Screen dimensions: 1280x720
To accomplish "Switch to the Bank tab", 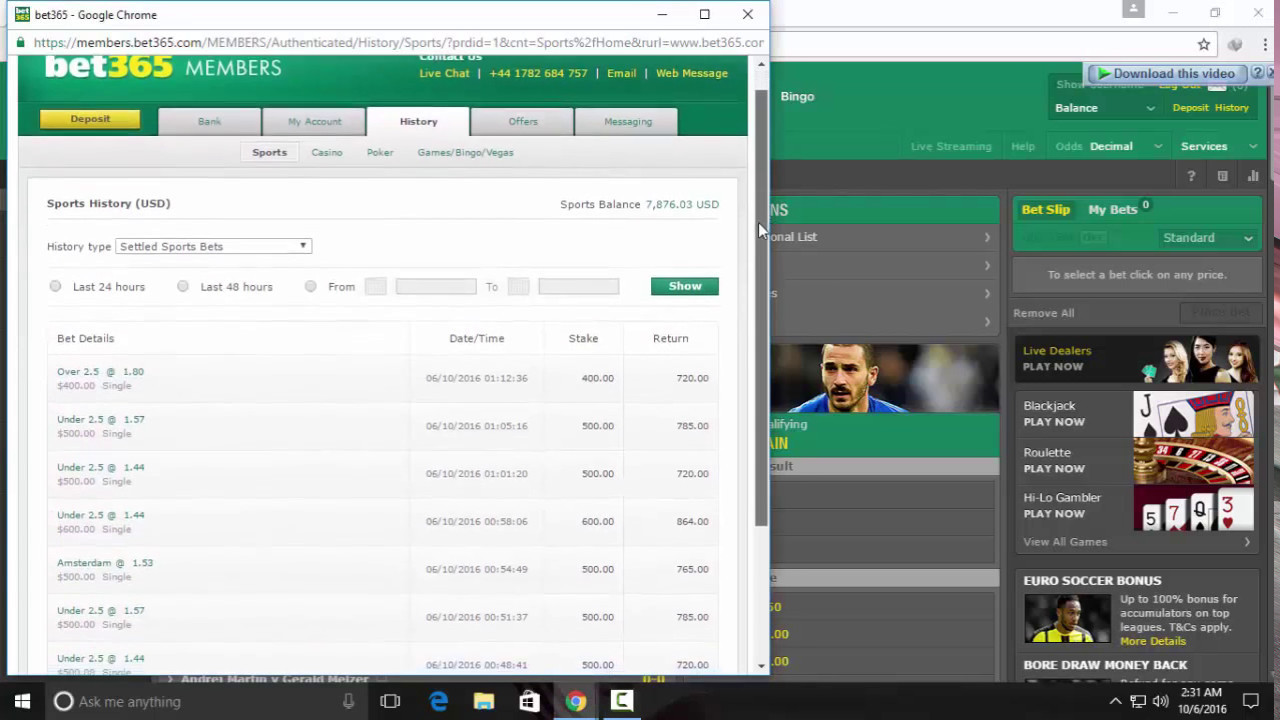I will 209,121.
